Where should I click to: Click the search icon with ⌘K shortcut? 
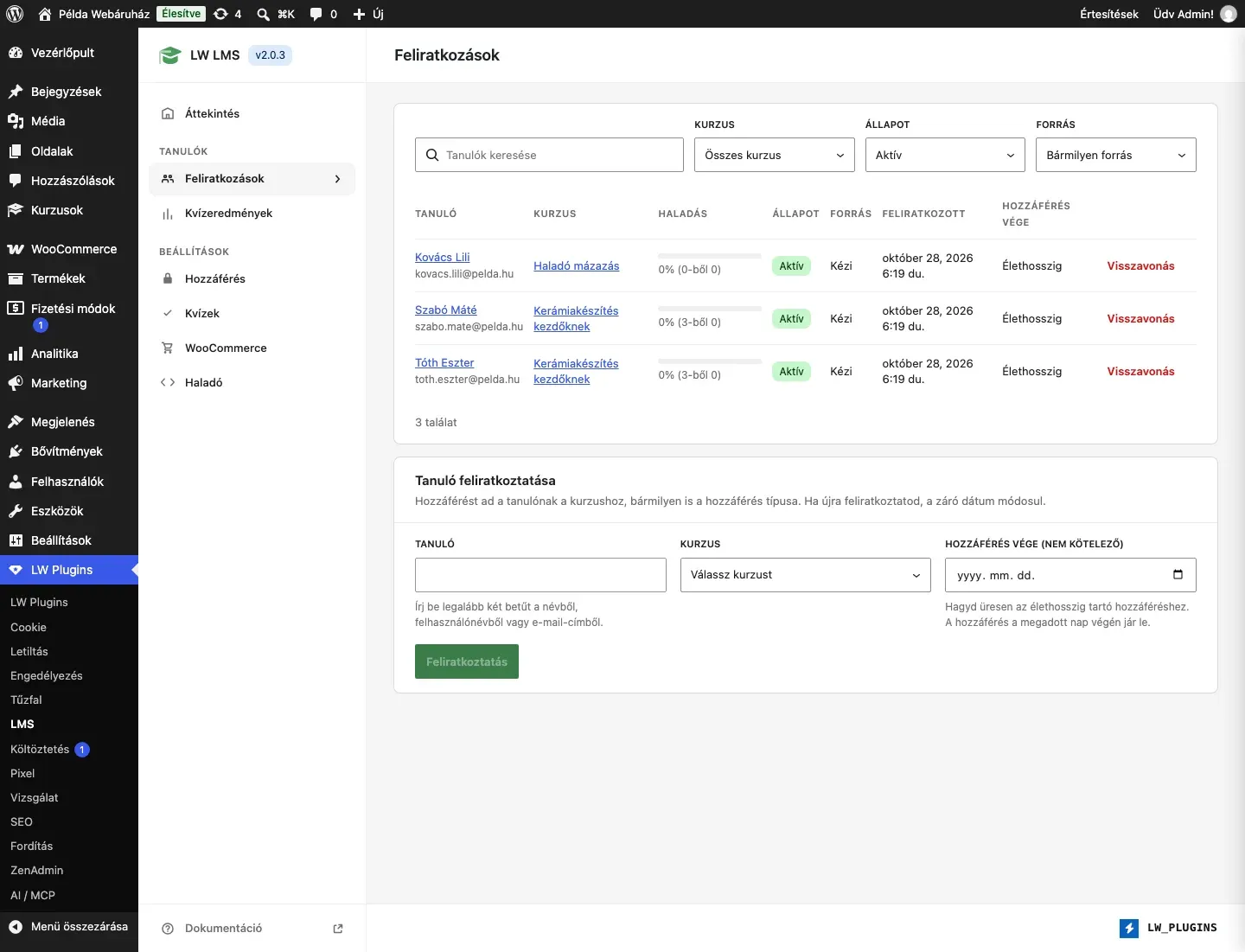(x=276, y=14)
